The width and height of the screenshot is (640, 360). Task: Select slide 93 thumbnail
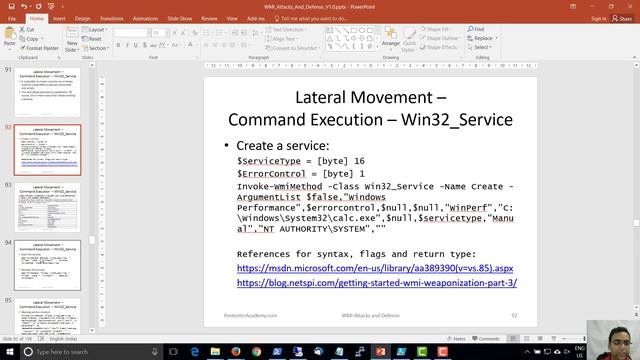(x=47, y=208)
